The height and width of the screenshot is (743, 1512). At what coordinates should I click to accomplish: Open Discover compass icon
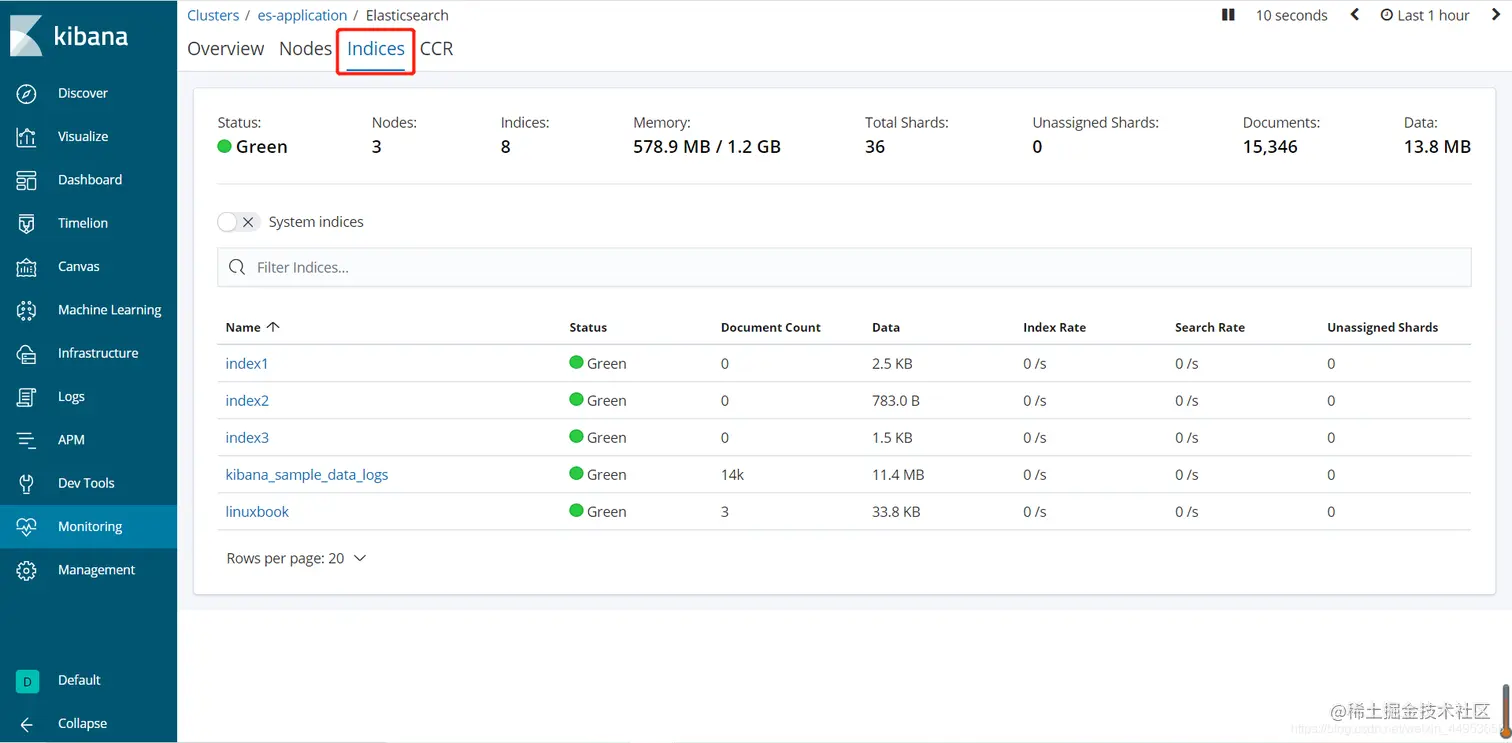pos(27,93)
